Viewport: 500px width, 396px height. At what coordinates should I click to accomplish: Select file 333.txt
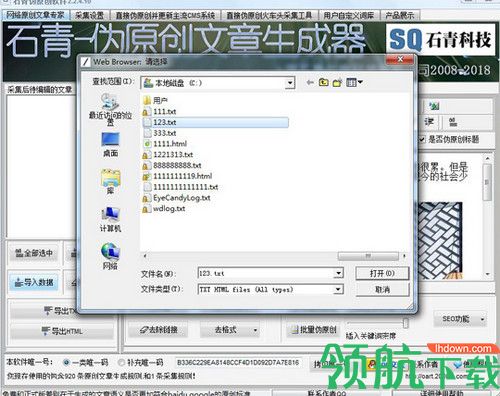pos(160,133)
